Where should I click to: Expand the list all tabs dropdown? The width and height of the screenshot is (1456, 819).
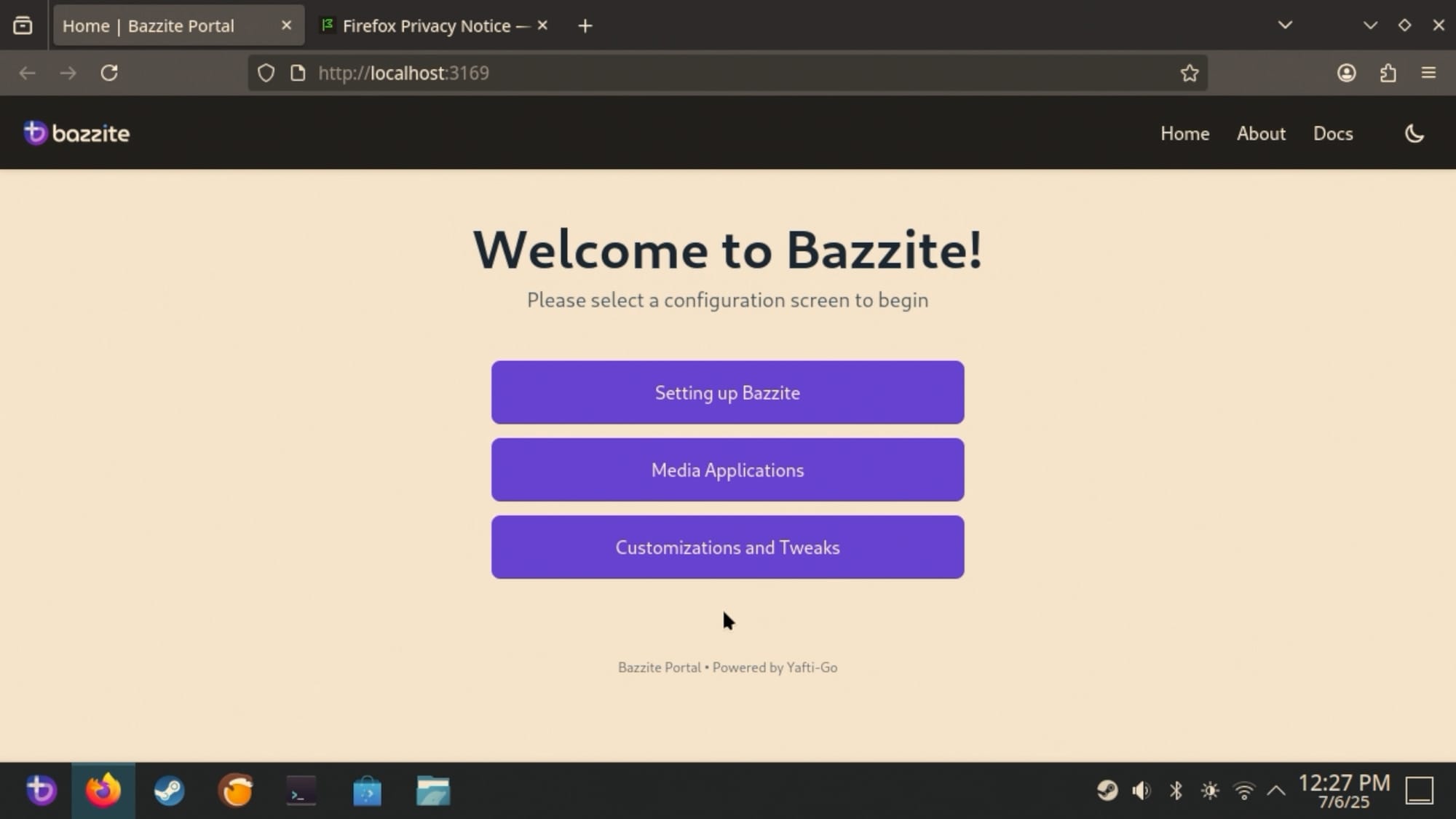coord(1285,25)
